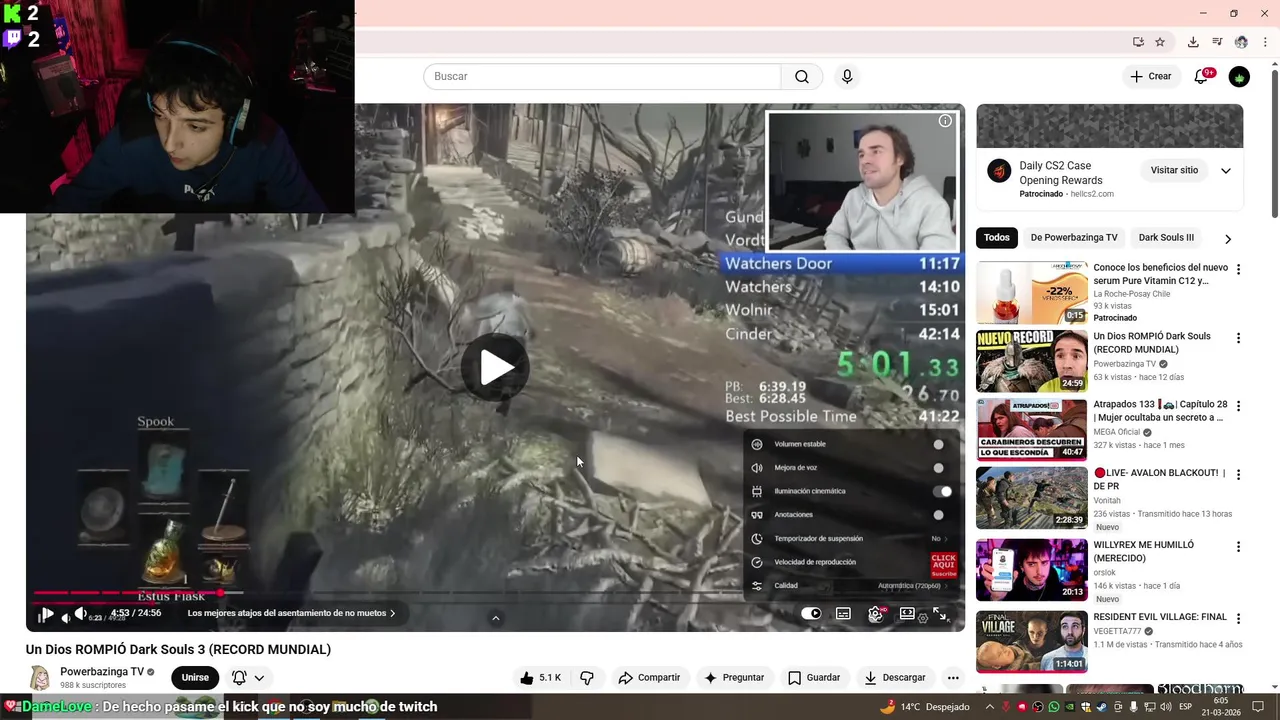This screenshot has height=720, width=1280.
Task: Open the player settings gear
Action: click(876, 615)
